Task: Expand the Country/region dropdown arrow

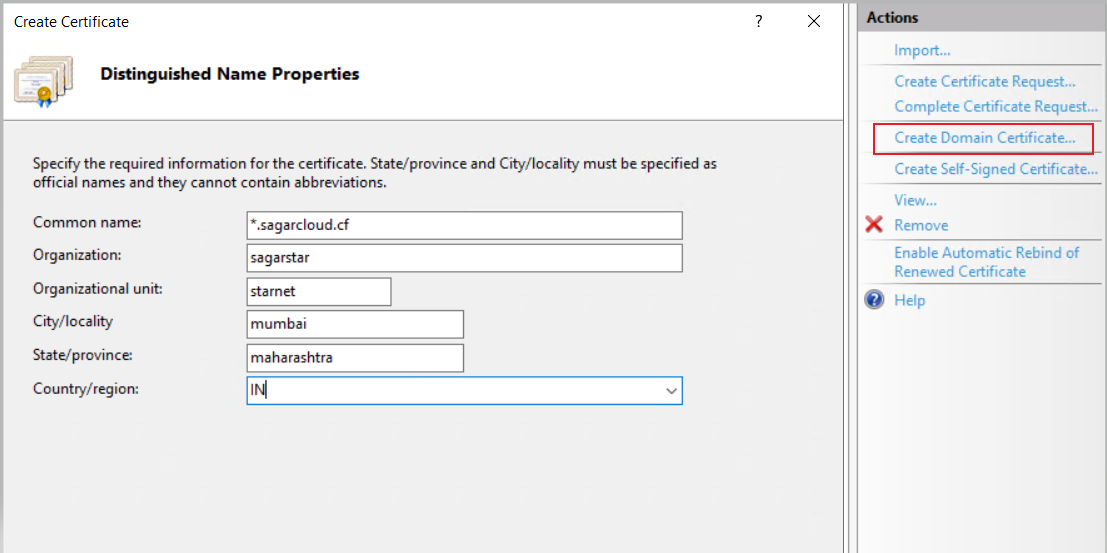Action: [671, 391]
